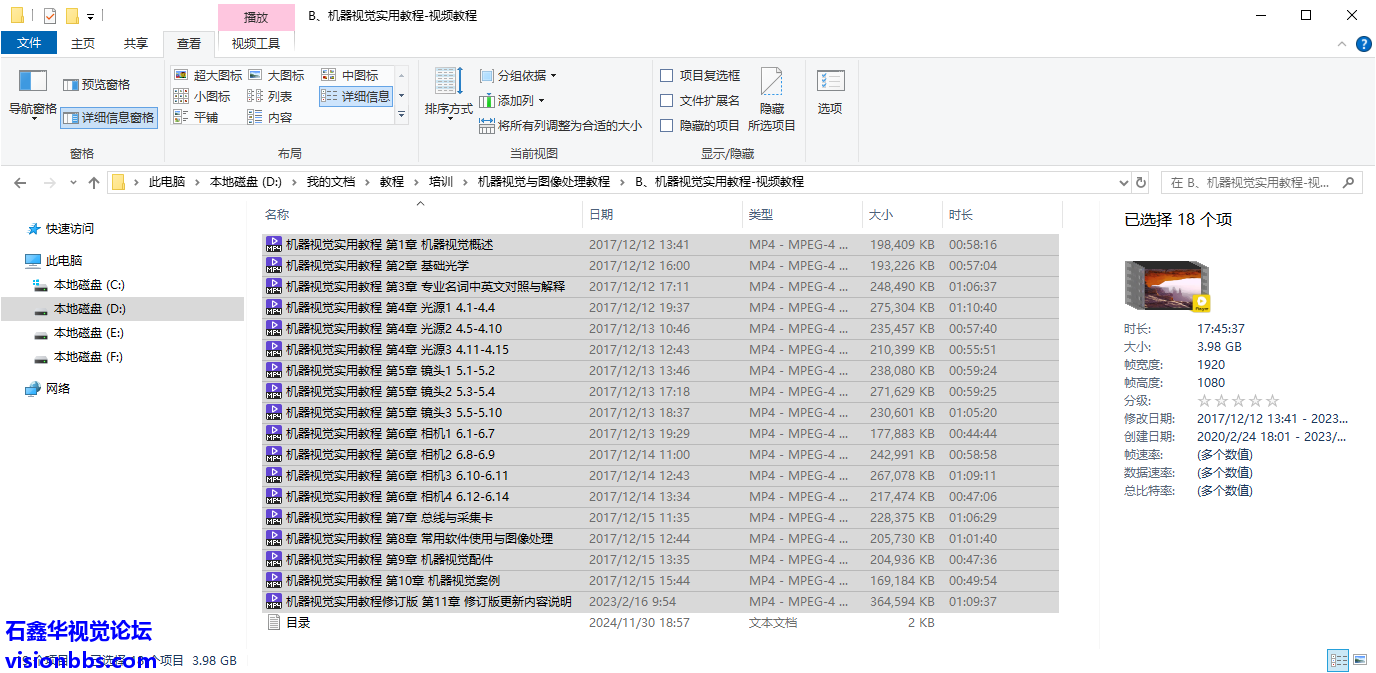The image size is (1376, 673).
Task: Open the Options (选项) icon
Action: (830, 84)
